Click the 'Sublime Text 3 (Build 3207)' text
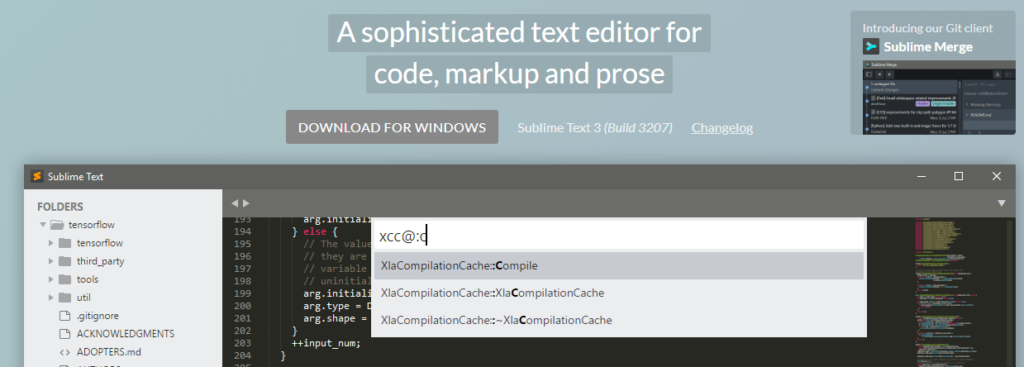Screen dimensions: 1024x367 coord(595,128)
